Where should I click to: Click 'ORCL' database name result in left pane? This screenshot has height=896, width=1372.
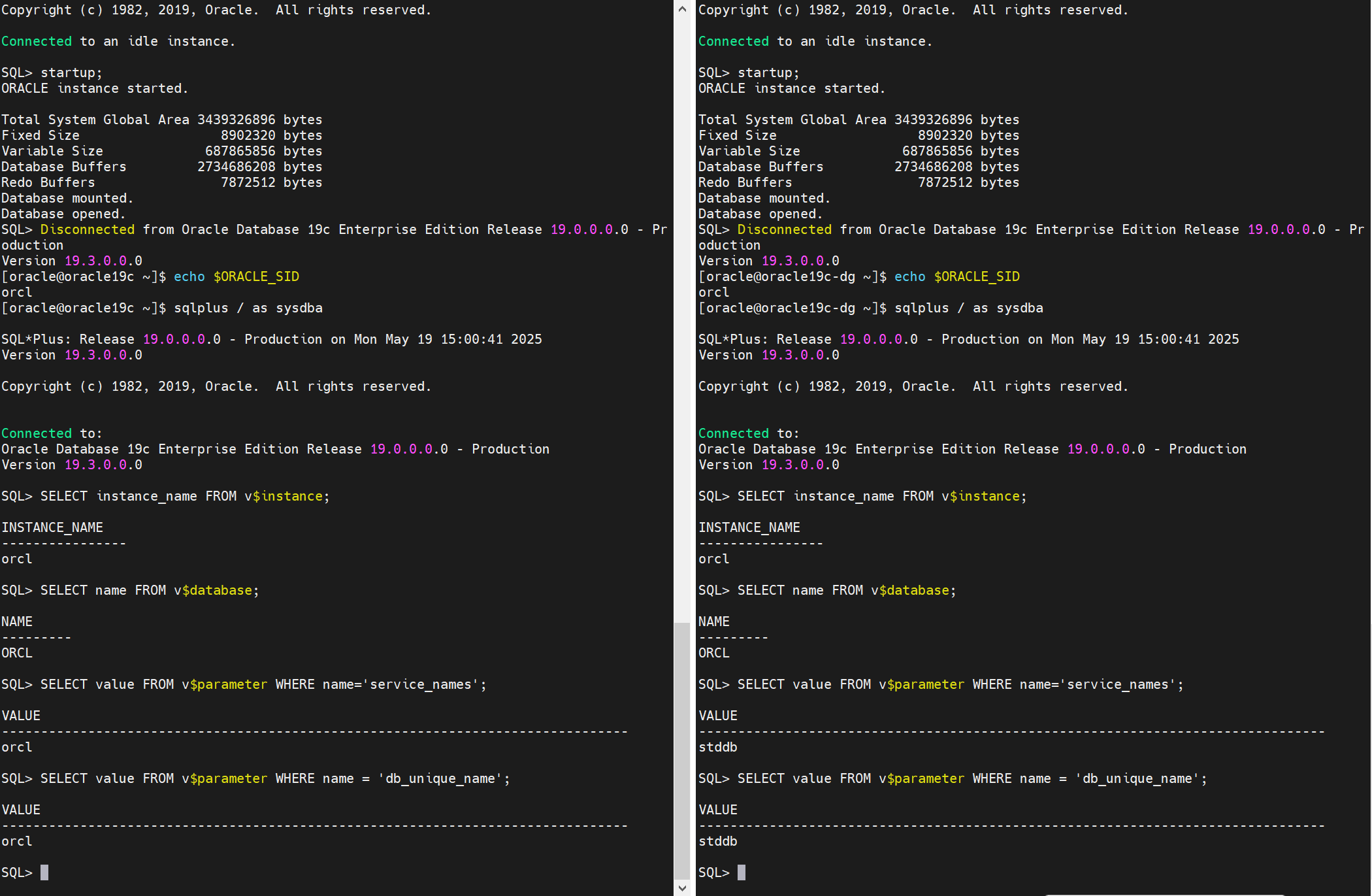(x=17, y=653)
